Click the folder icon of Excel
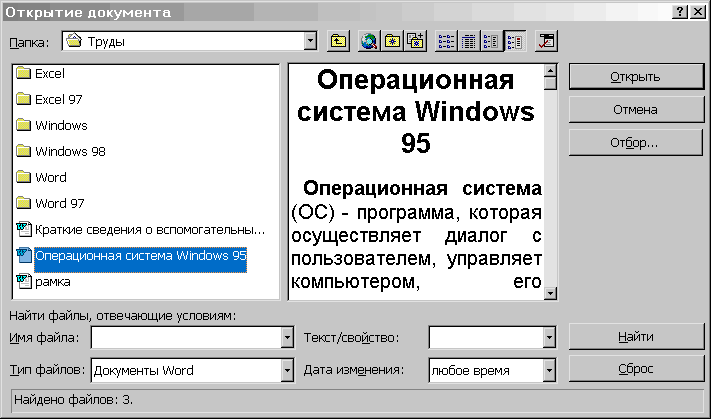 [x=23, y=73]
